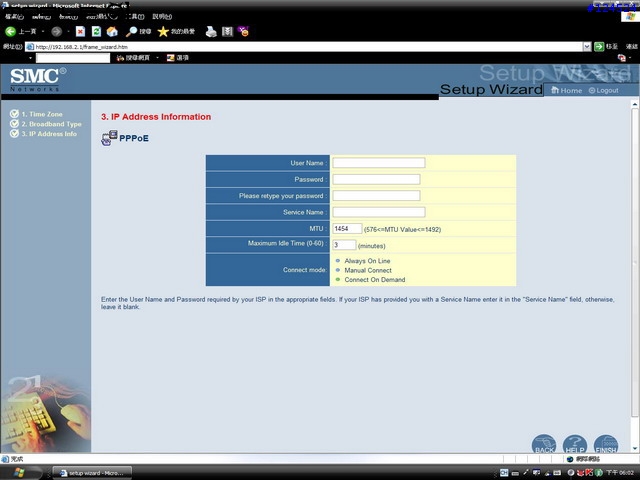Click the PPPoE connection icon
Screen dimensions: 640x480
pos(109,138)
